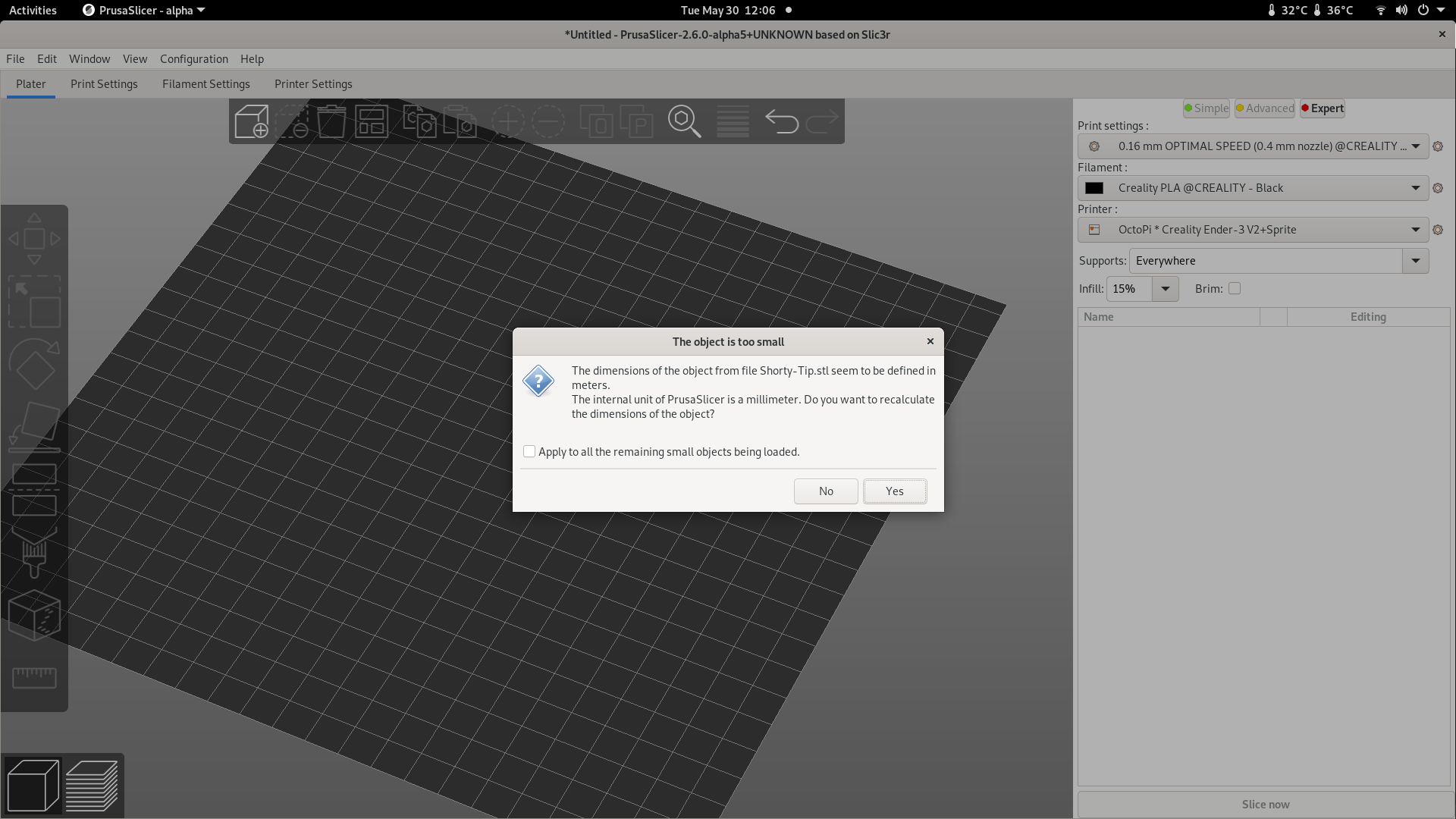Click the Delete all trash icon
The image size is (1456, 819).
(x=331, y=121)
